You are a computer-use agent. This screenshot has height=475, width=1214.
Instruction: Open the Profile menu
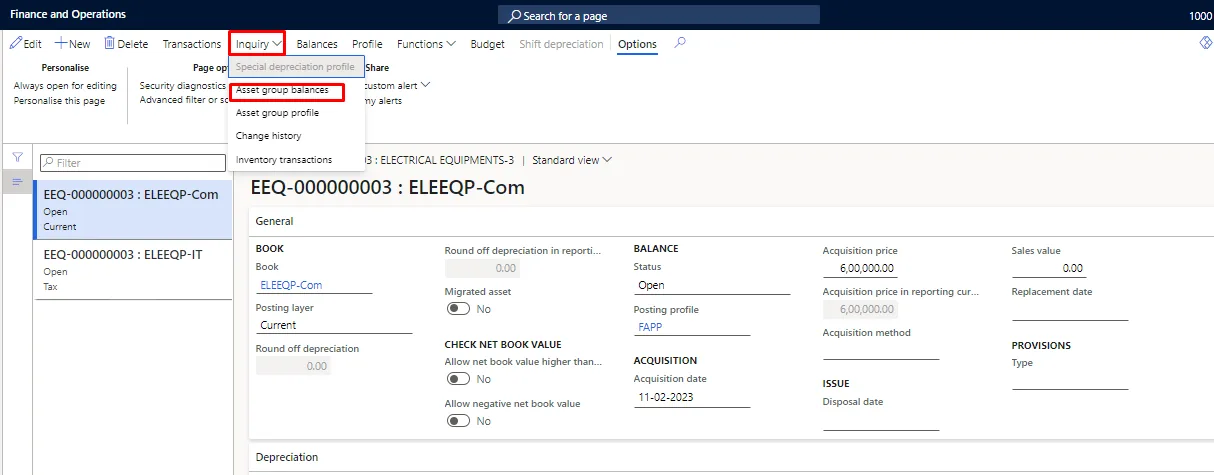click(x=367, y=44)
